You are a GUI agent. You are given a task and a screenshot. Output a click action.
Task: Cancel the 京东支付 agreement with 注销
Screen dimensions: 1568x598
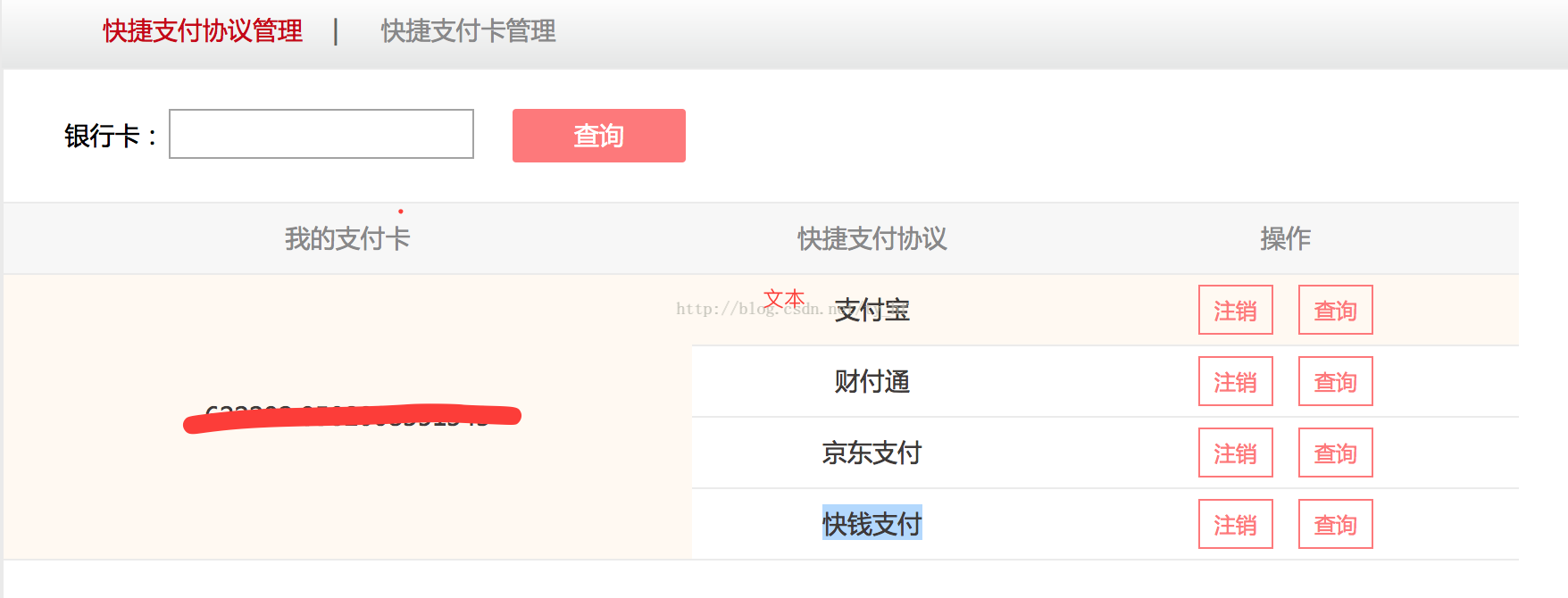[1235, 453]
